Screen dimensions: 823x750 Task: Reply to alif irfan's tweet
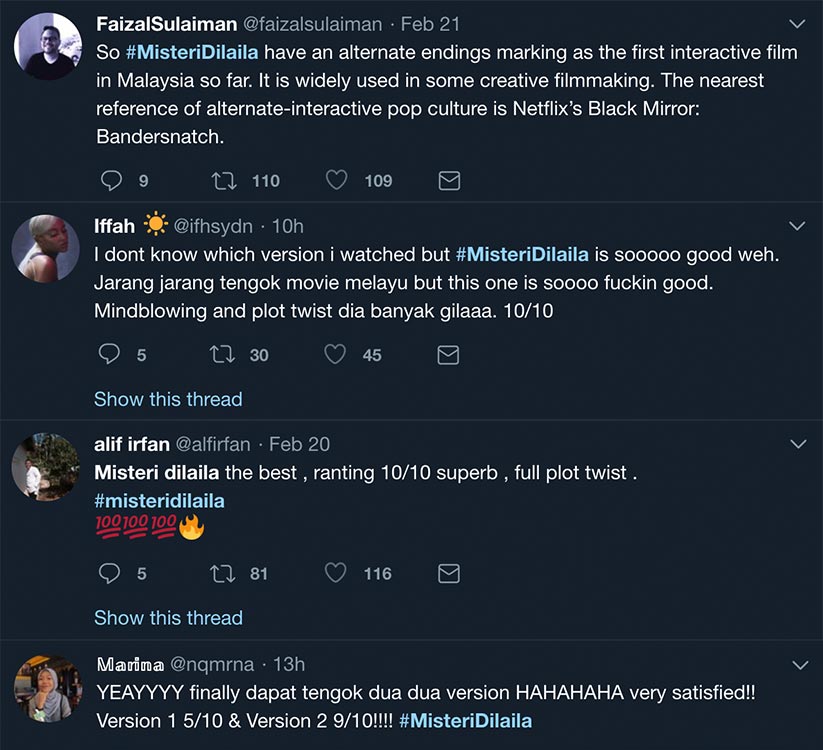click(107, 573)
